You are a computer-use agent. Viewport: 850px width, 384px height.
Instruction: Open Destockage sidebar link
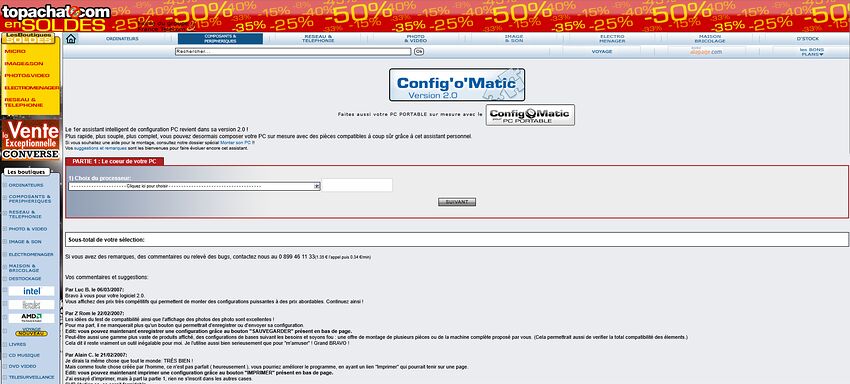[x=25, y=278]
